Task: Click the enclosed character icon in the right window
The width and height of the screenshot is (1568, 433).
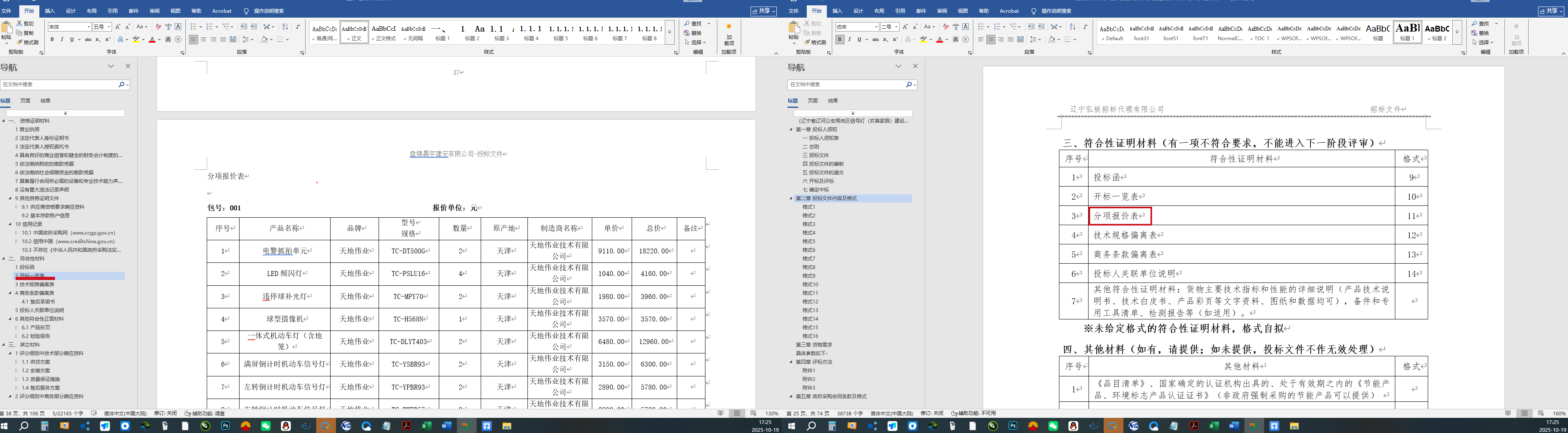Action: pos(965,39)
